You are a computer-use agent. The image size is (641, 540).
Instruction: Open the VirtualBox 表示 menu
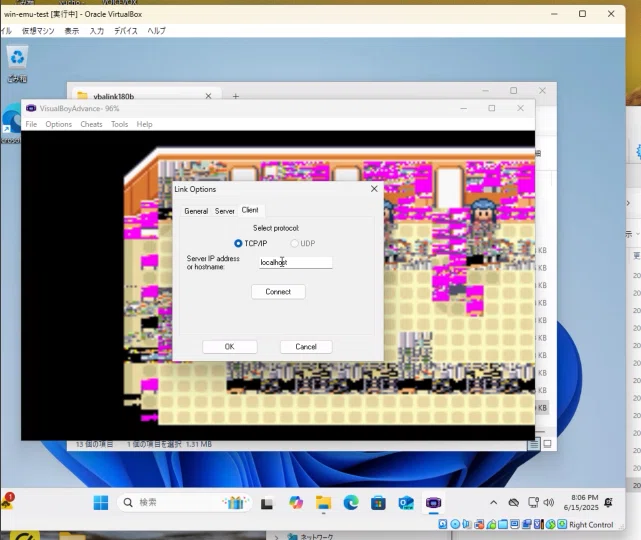(72, 31)
